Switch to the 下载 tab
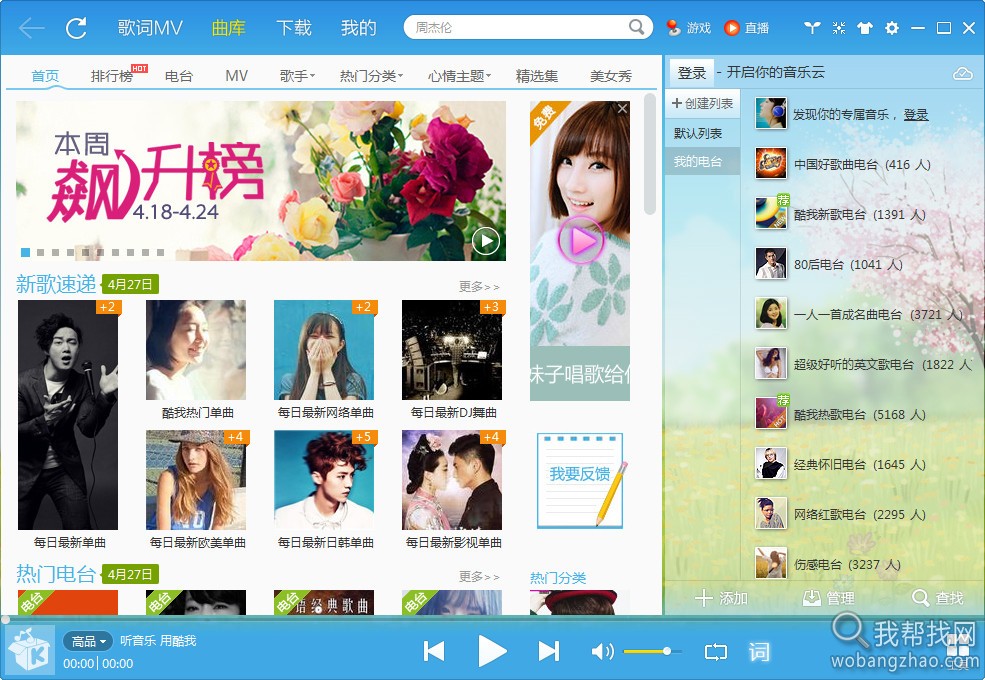Image resolution: width=985 pixels, height=680 pixels. click(294, 28)
